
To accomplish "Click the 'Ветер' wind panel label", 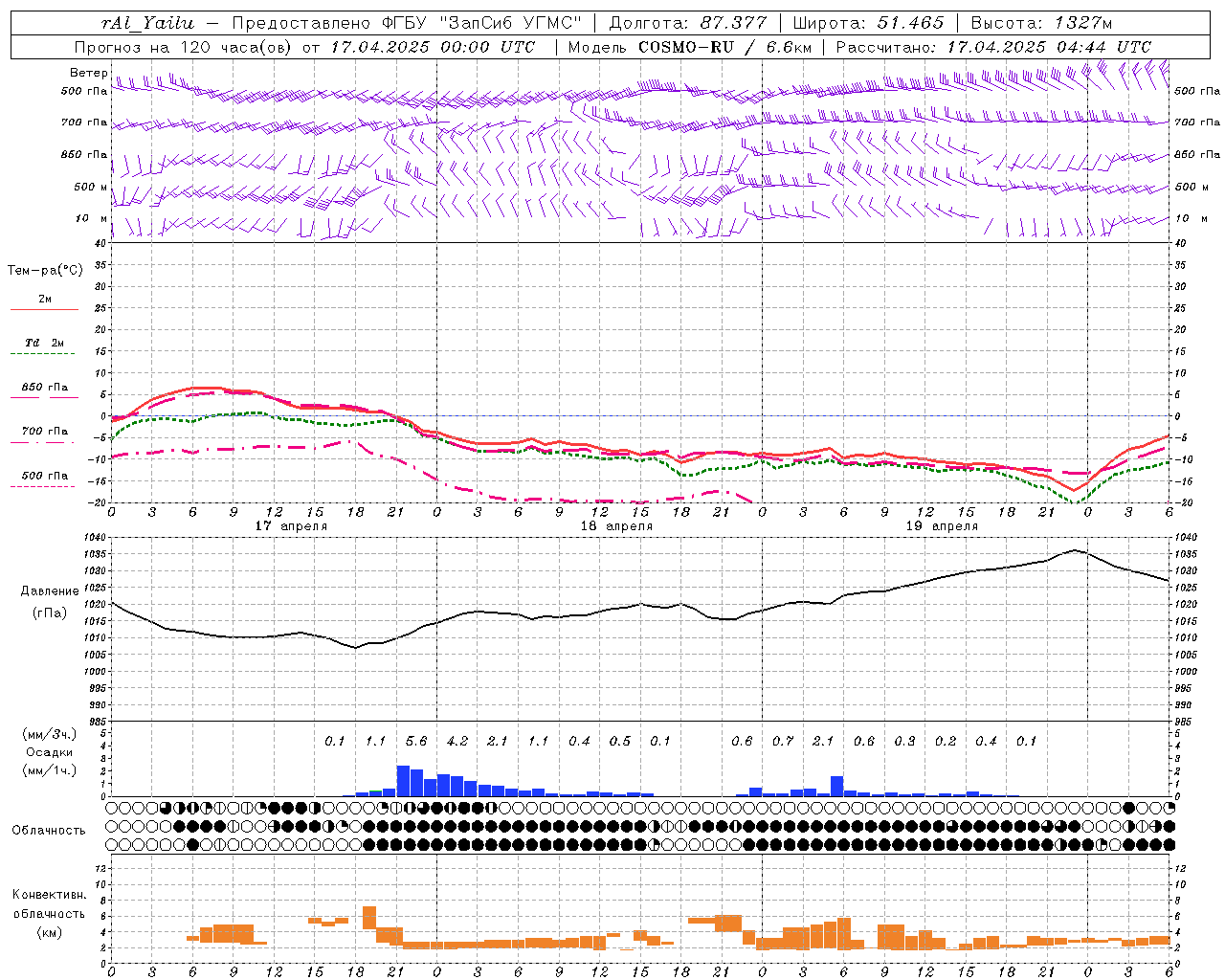I will pos(88,73).
